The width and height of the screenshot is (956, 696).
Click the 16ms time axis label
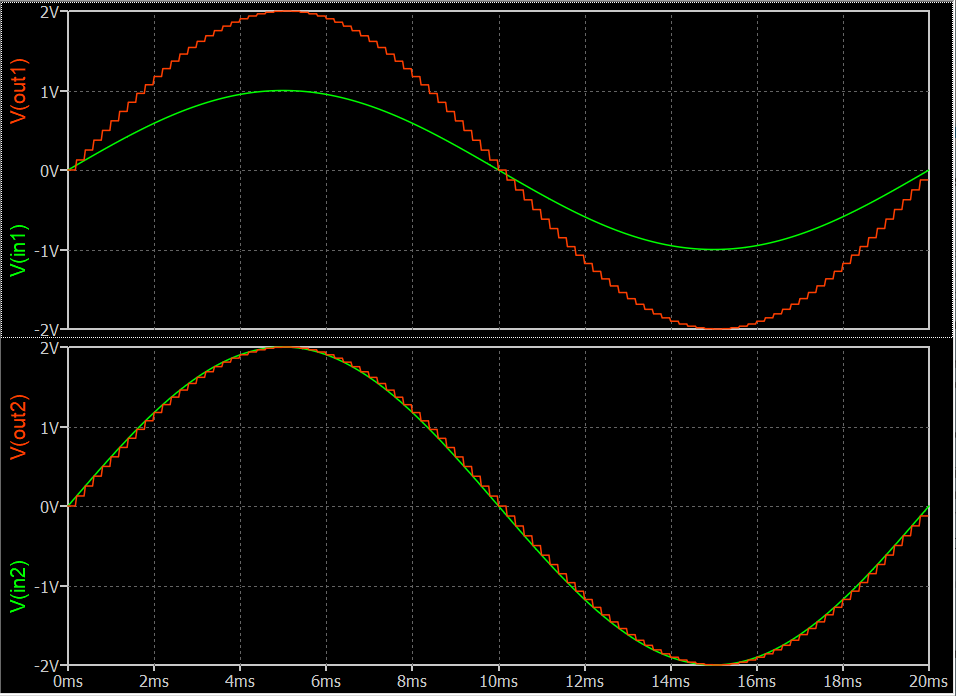(757, 681)
